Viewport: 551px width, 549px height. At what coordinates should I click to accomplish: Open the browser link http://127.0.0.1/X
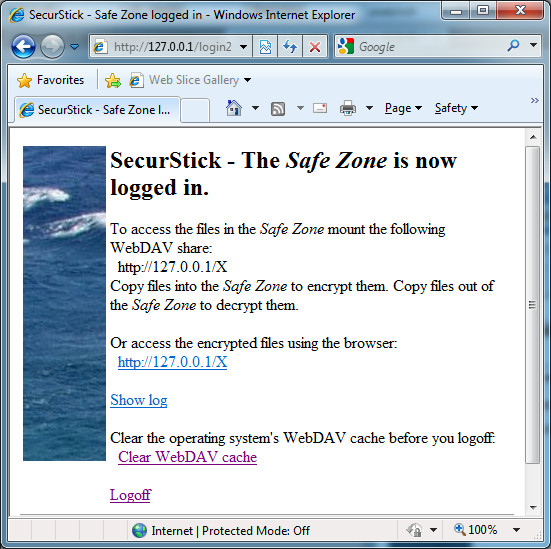pyautogui.click(x=172, y=362)
